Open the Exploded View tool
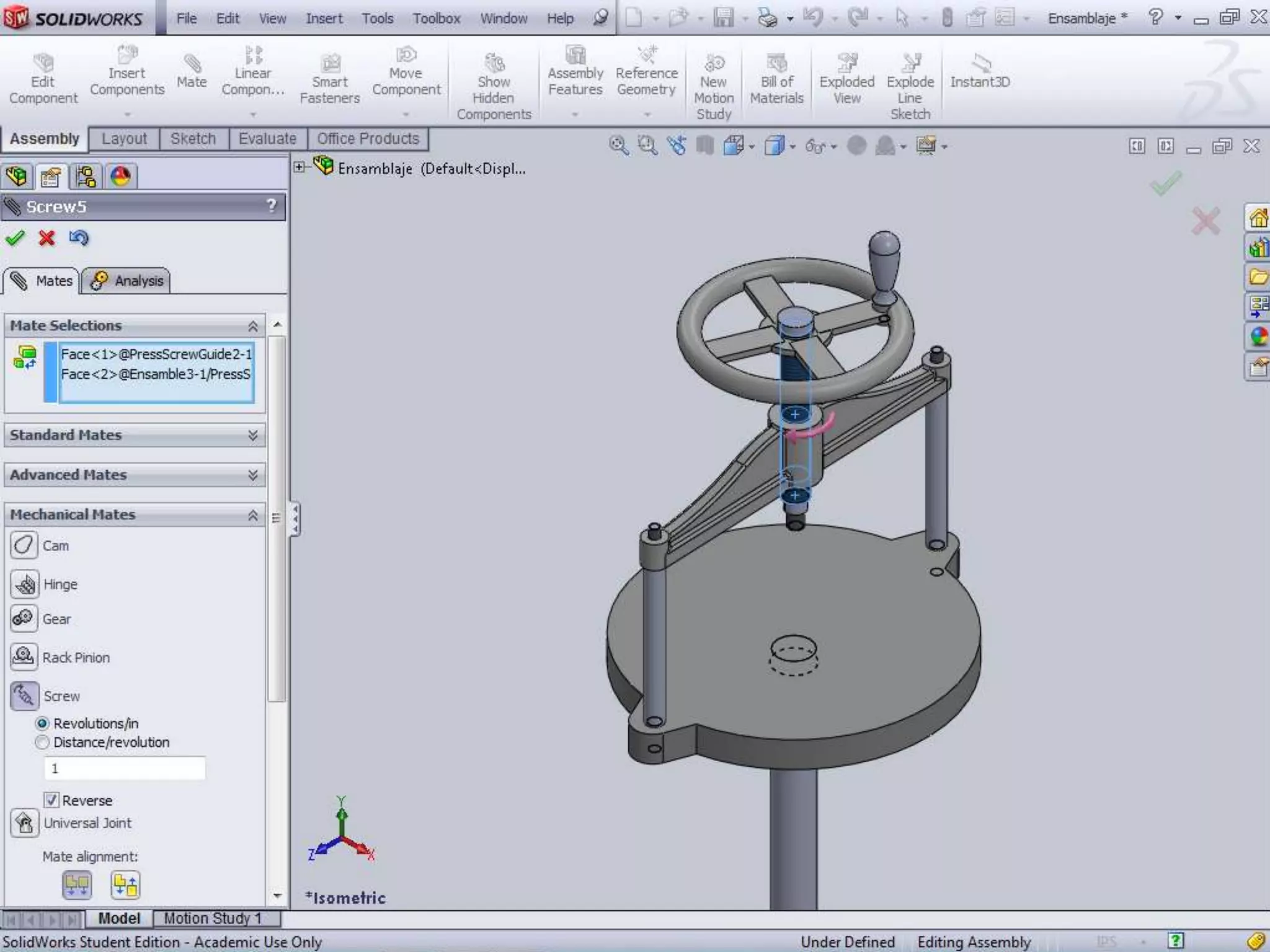Image resolution: width=1270 pixels, height=952 pixels. (x=846, y=64)
